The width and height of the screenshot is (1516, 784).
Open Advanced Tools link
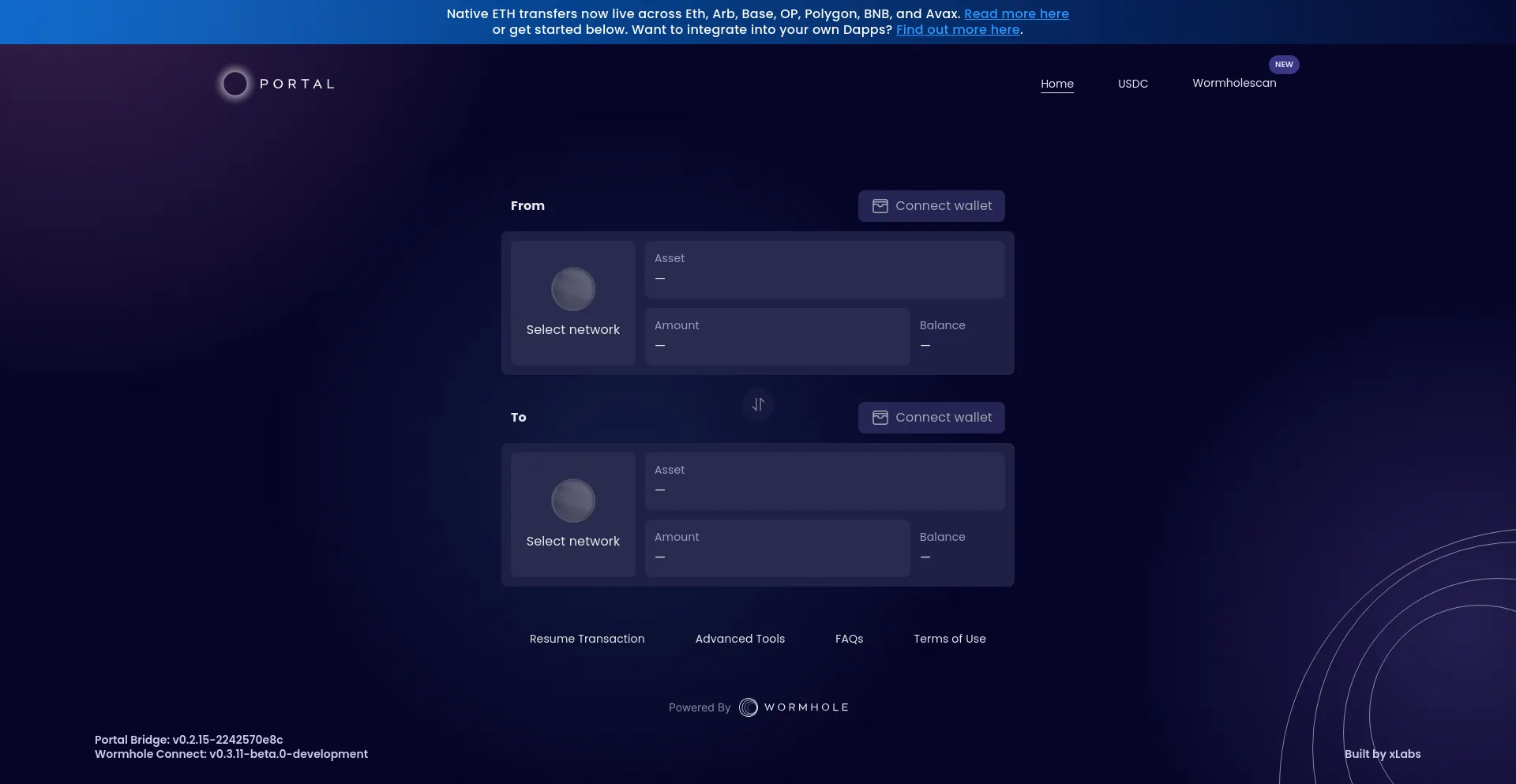[x=740, y=639]
